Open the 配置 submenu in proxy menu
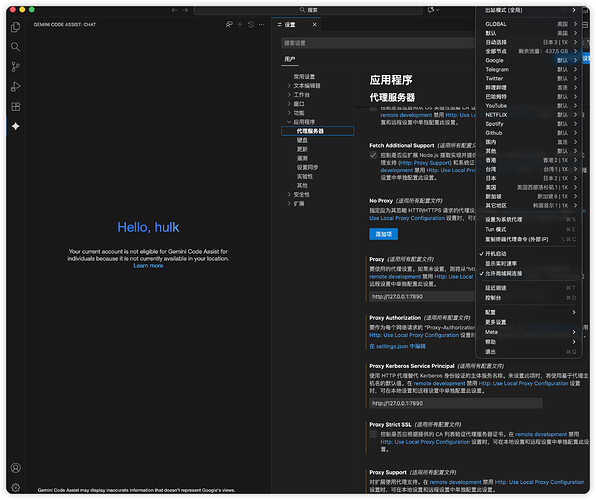596x500 pixels. pos(529,312)
